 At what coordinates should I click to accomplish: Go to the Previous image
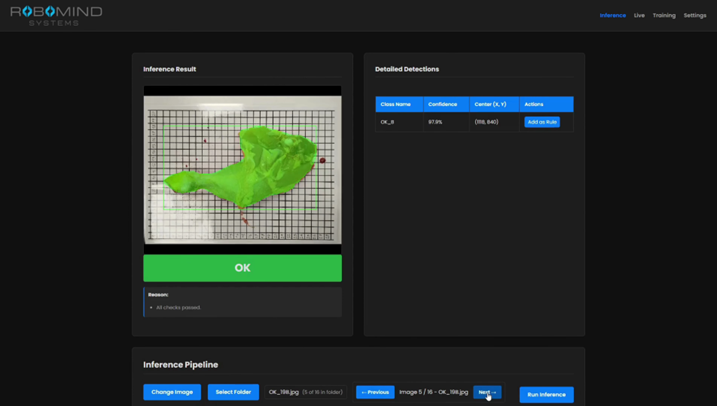375,392
